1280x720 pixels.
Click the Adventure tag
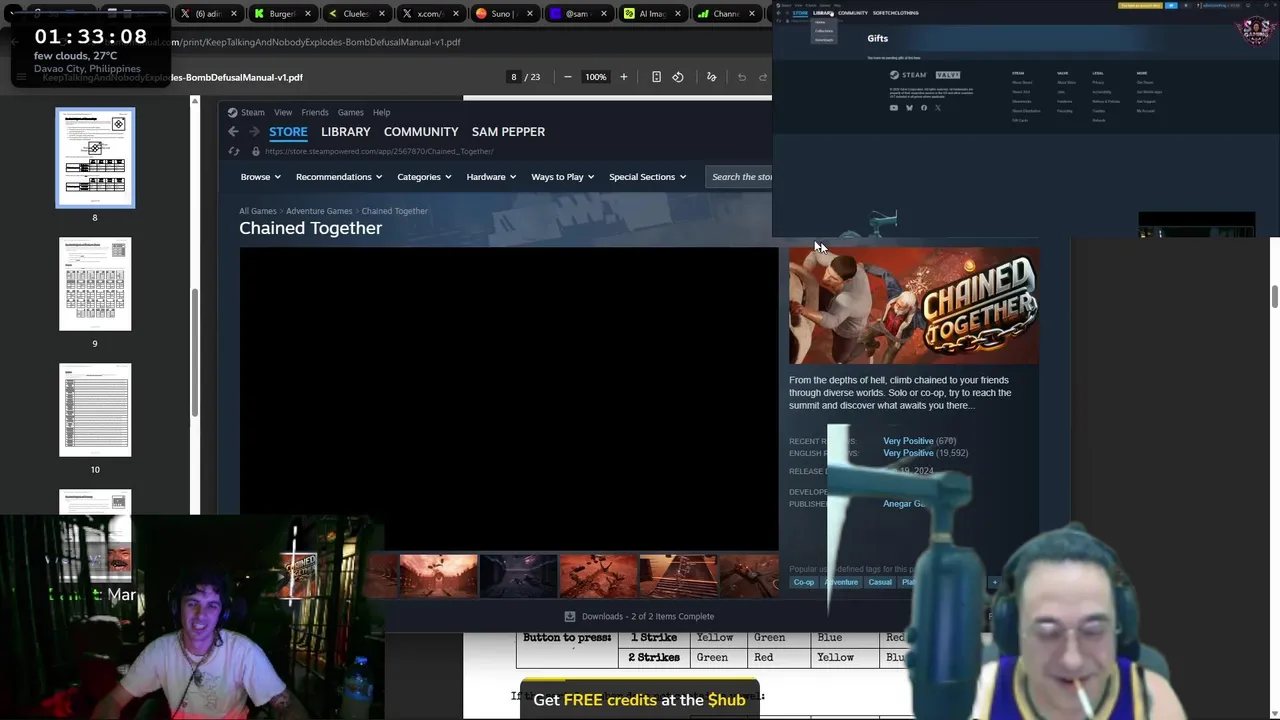pyautogui.click(x=841, y=582)
